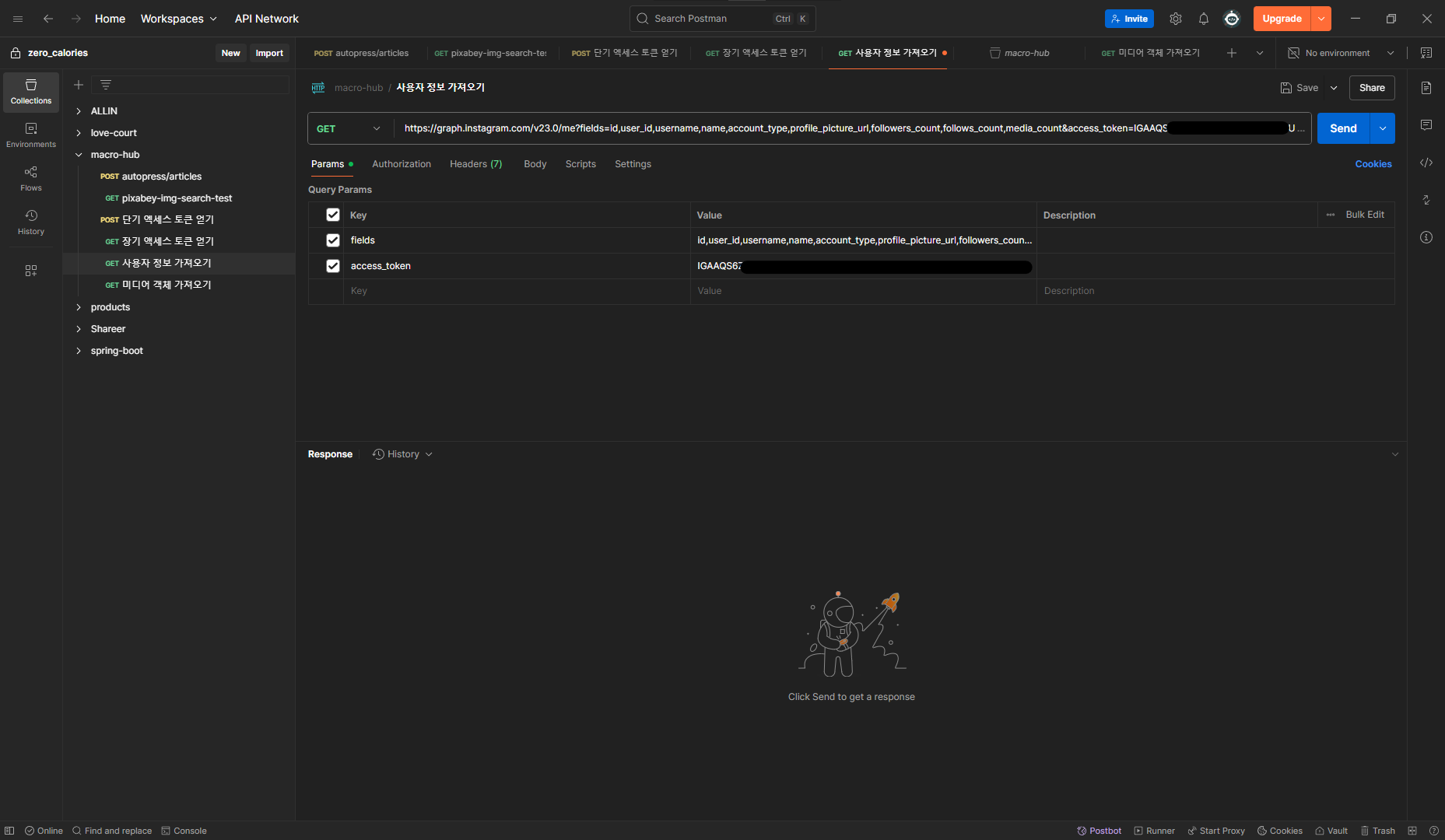Open the comments icon in the right sidebar

pos(1426,125)
